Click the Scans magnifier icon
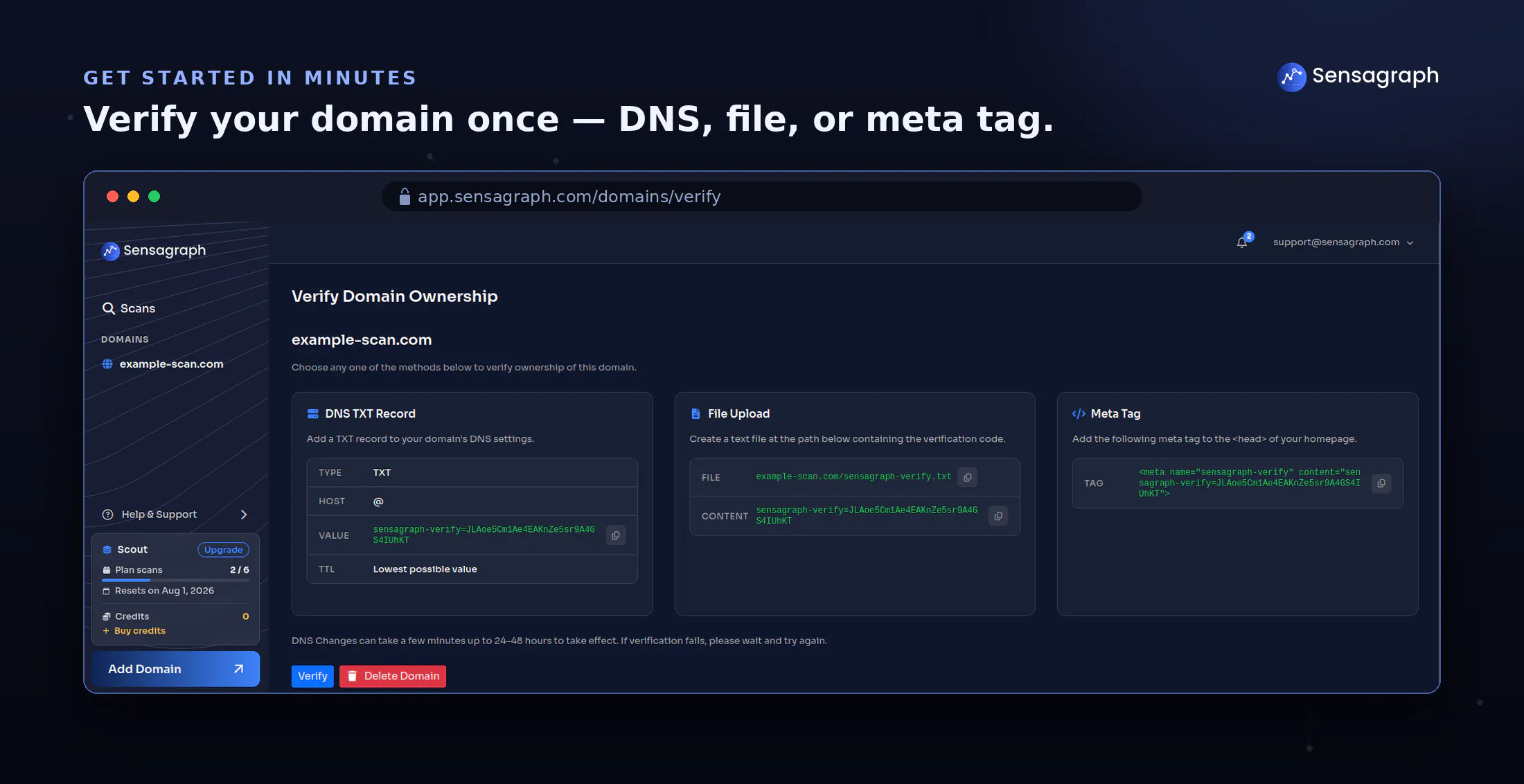 click(109, 309)
